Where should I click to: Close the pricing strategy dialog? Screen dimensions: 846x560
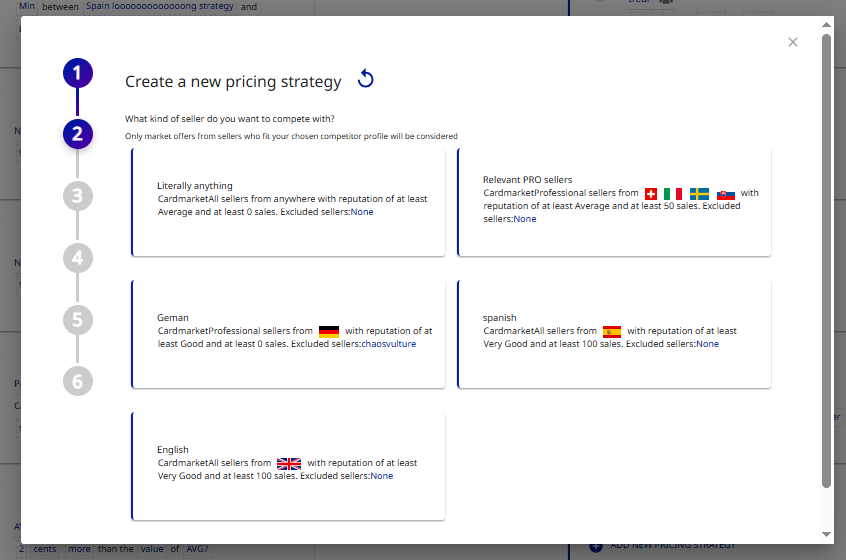[x=793, y=42]
